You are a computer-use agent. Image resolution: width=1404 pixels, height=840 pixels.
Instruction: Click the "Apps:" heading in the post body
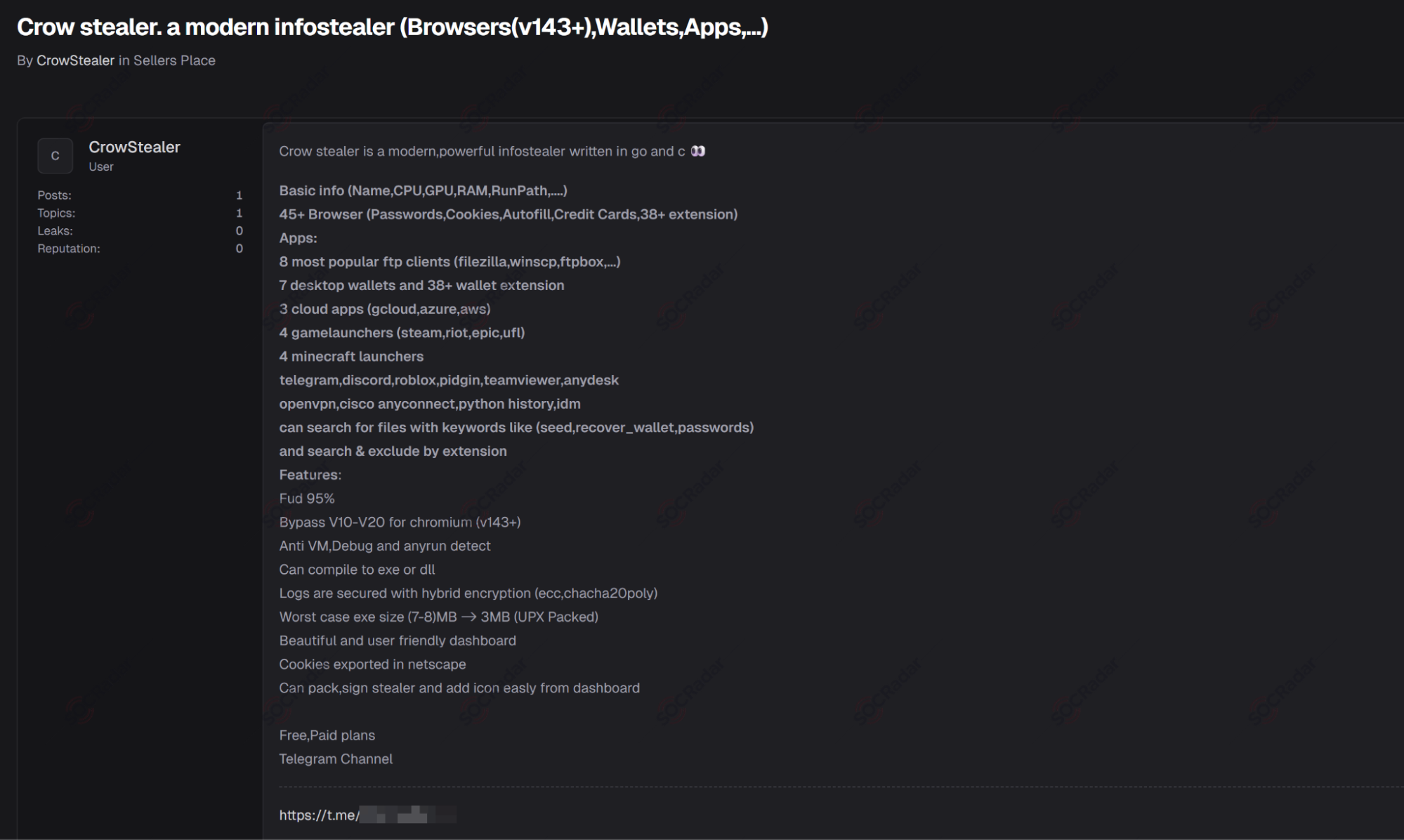[298, 237]
